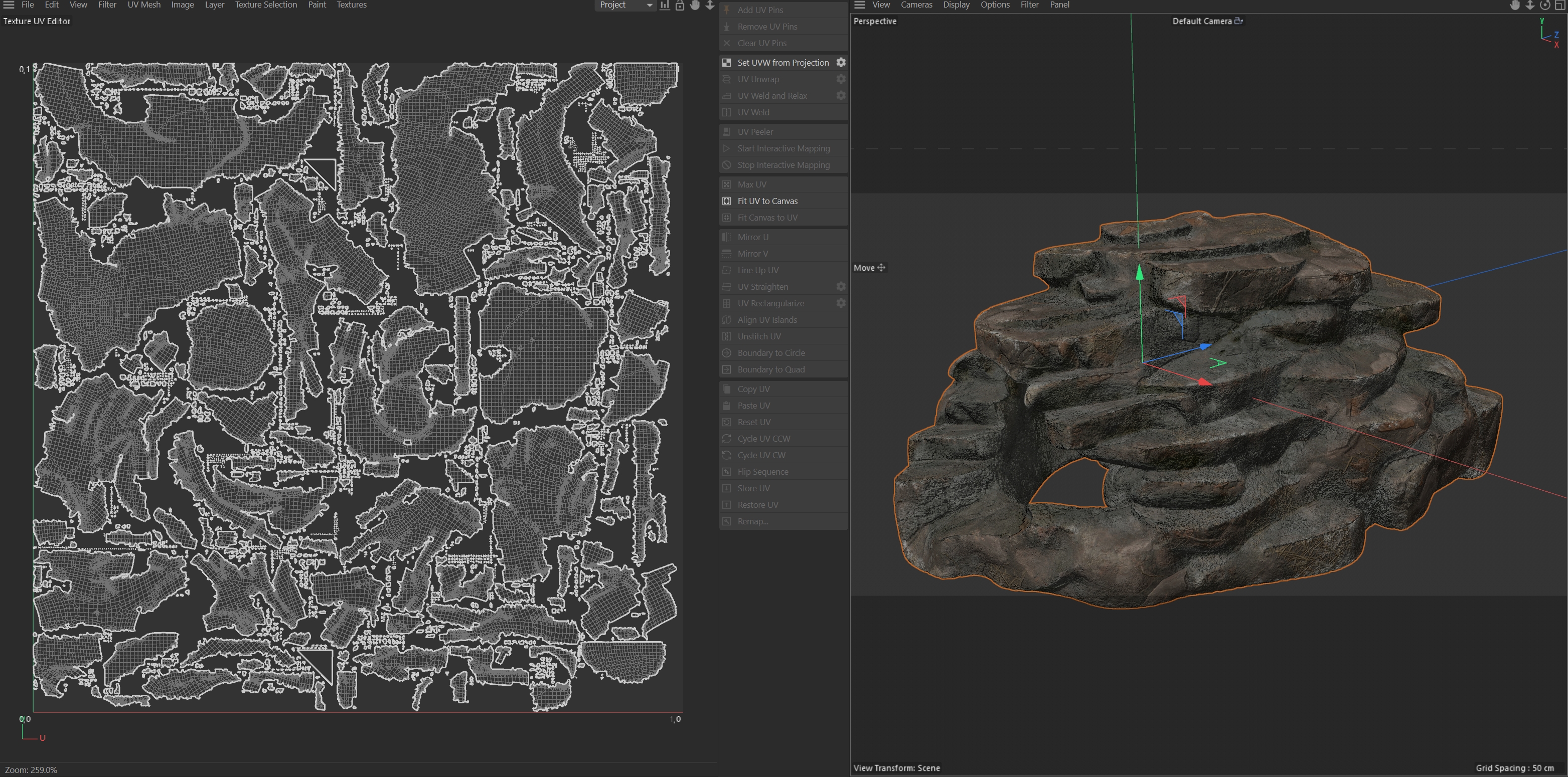Click the histogram bars icon beside Project
Image resolution: width=1568 pixels, height=777 pixels.
665,5
